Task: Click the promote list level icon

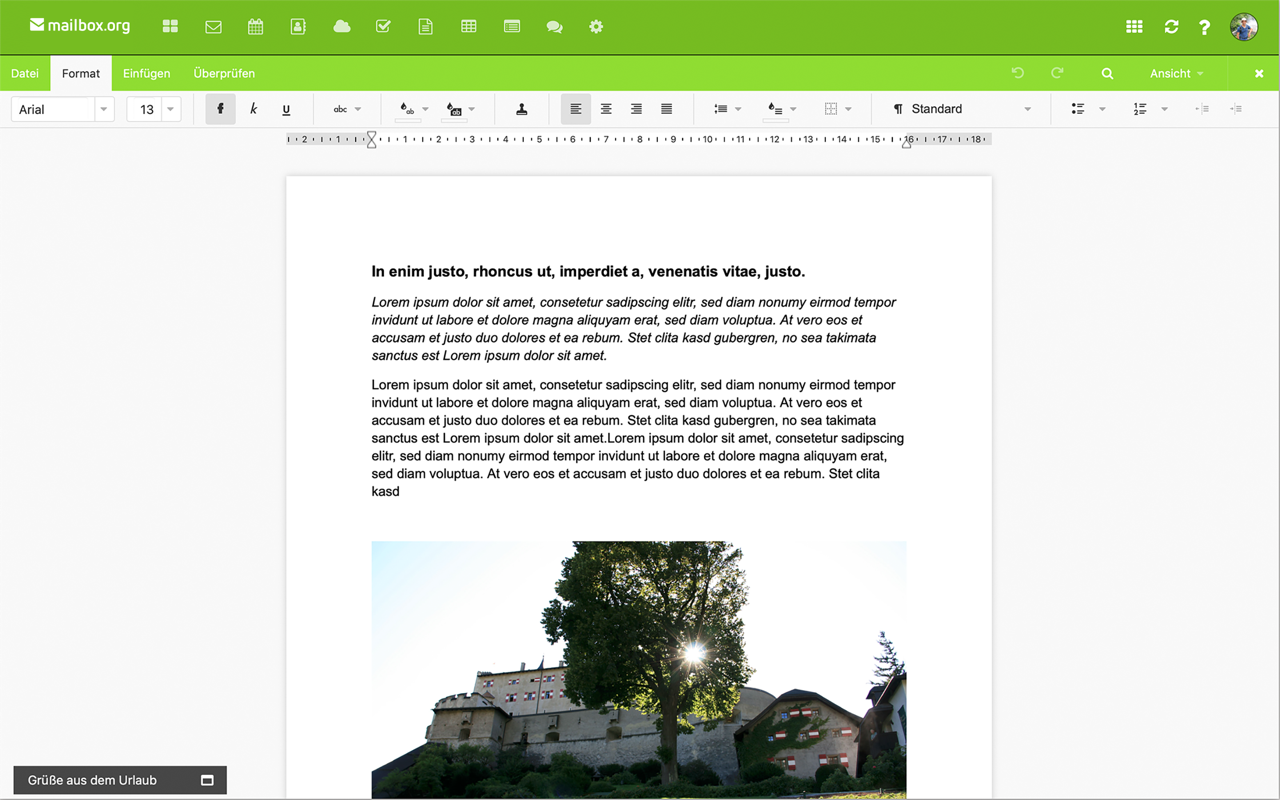Action: click(1236, 109)
